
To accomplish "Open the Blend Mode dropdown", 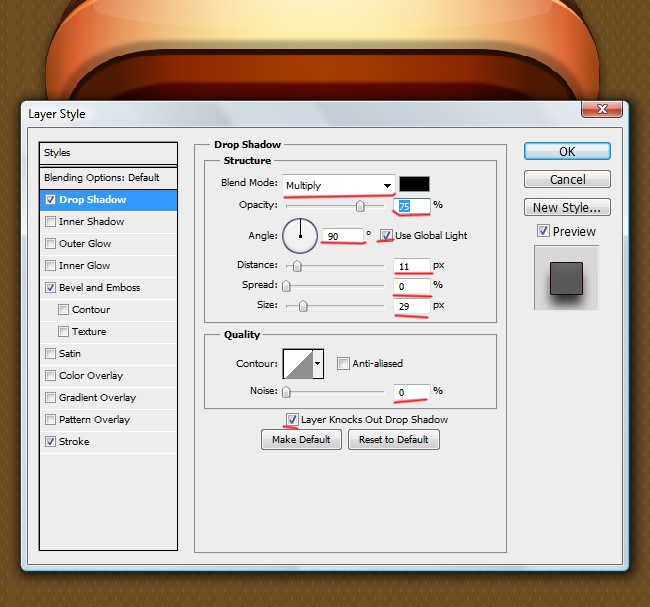I will pos(338,185).
